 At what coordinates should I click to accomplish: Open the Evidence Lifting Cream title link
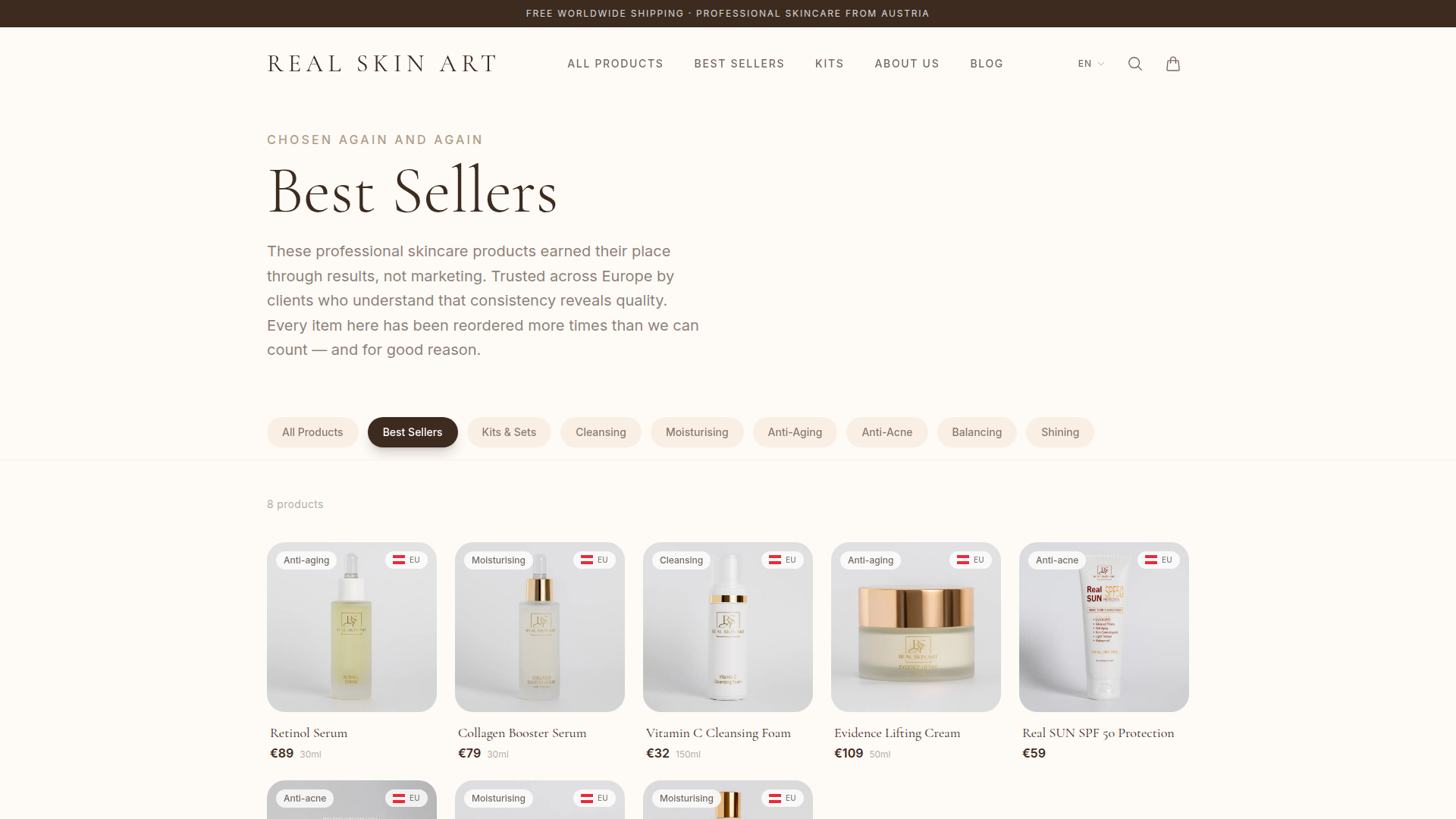click(x=897, y=733)
